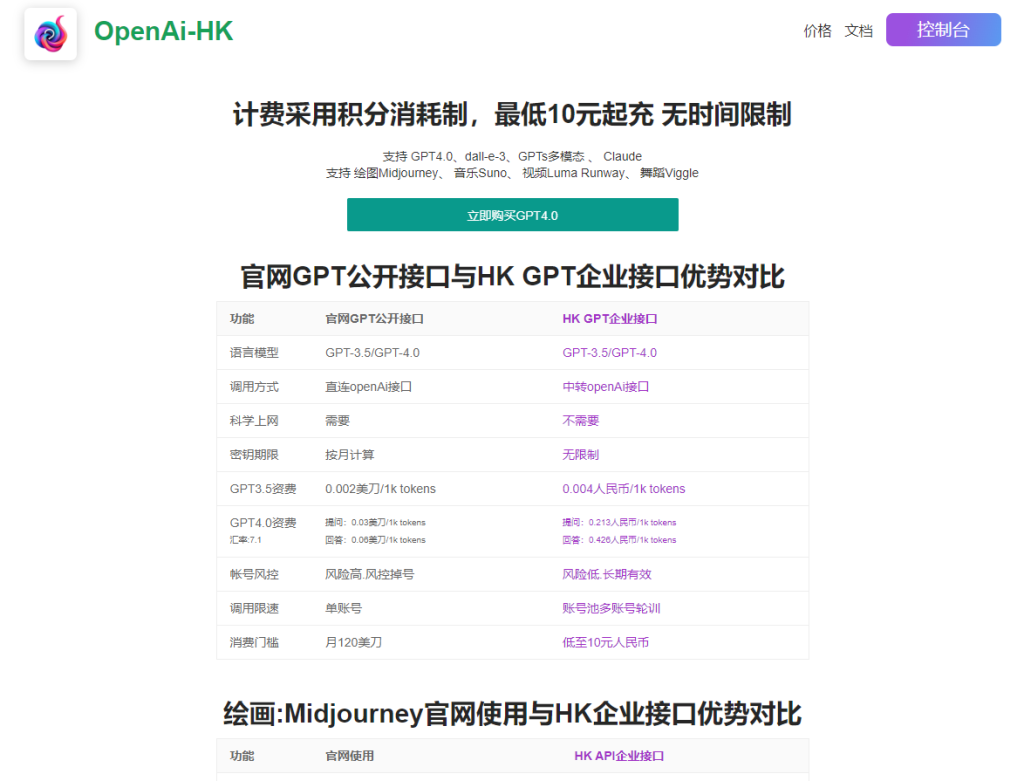Click the 不需要 cell
This screenshot has height=781, width=1024.
[581, 421]
